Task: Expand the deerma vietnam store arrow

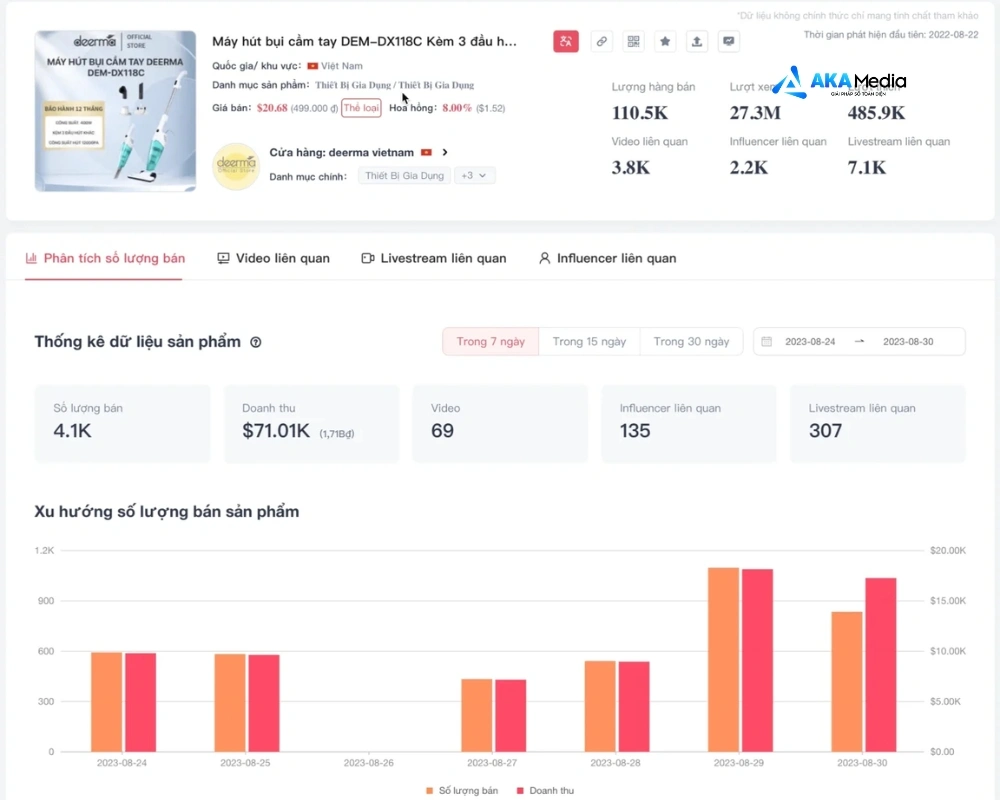Action: (x=444, y=153)
